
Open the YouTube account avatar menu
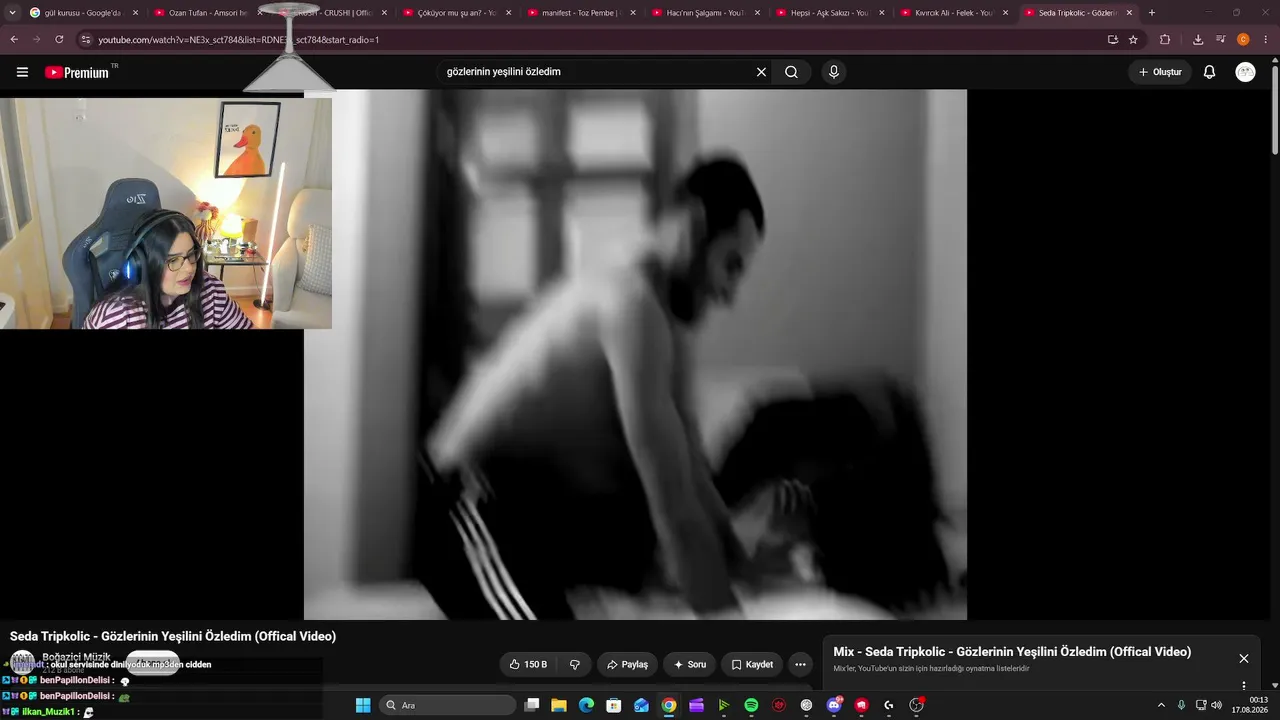coord(1245,72)
